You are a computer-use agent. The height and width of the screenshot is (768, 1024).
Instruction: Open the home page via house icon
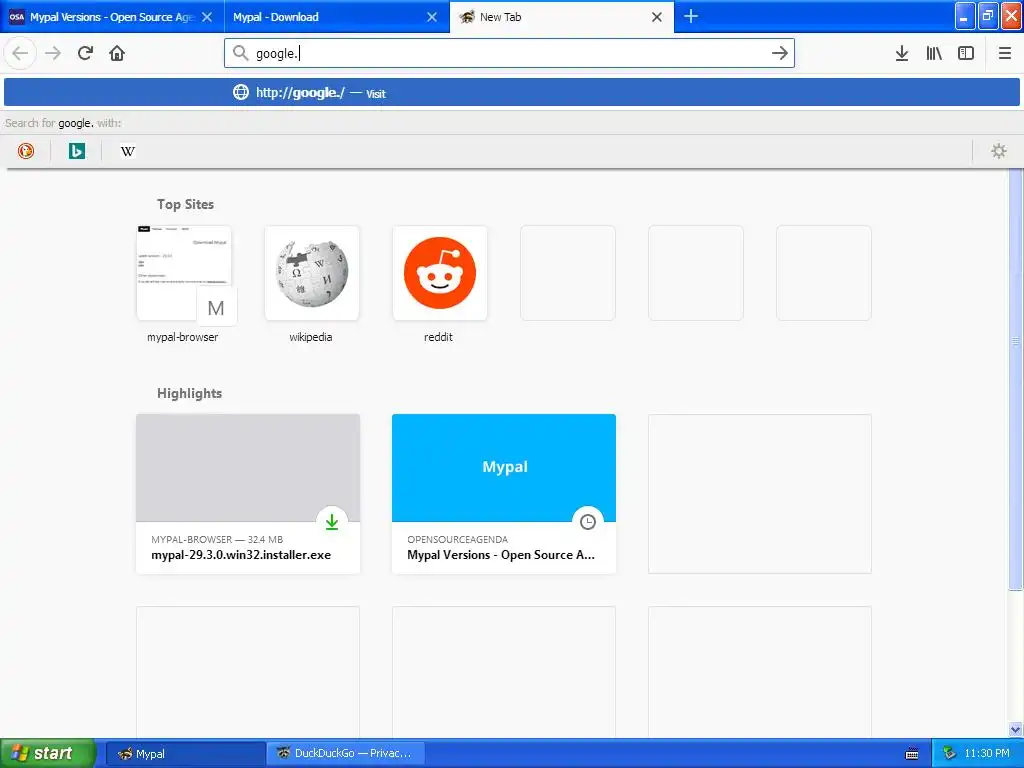click(117, 53)
